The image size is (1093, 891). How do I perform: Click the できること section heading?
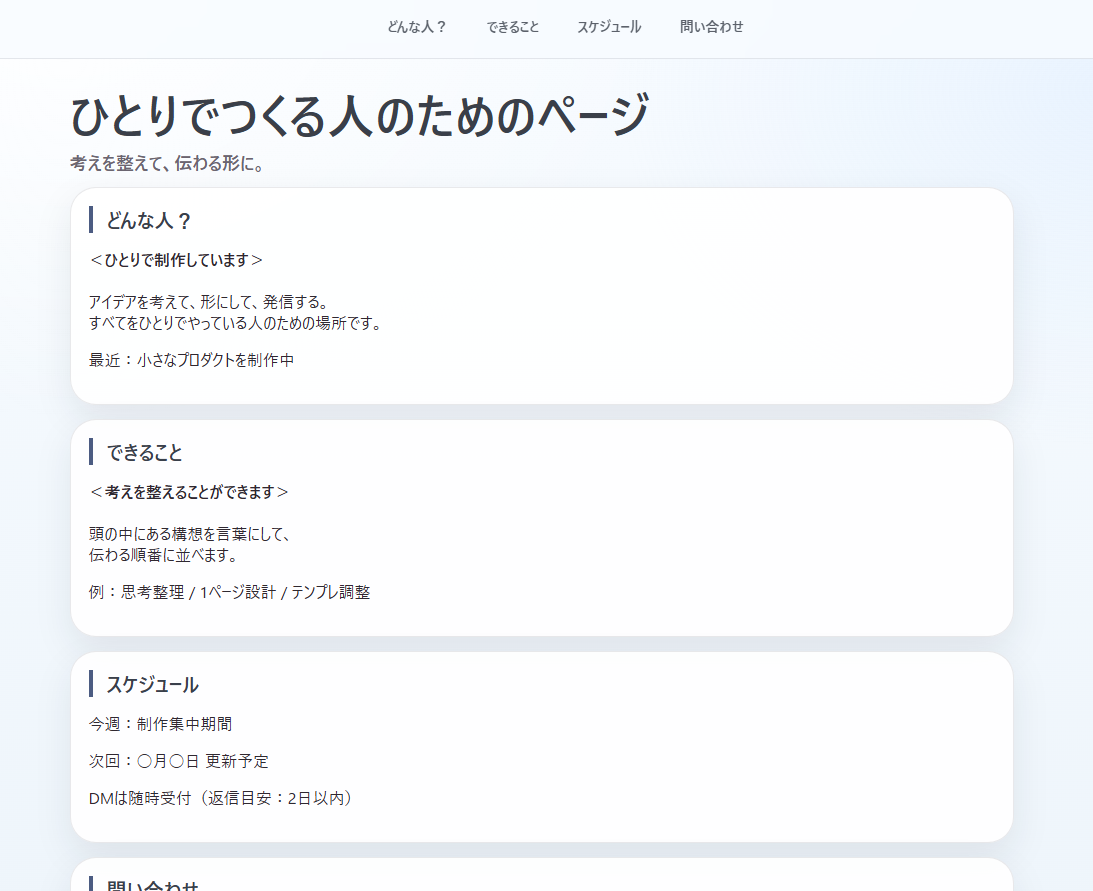144,452
